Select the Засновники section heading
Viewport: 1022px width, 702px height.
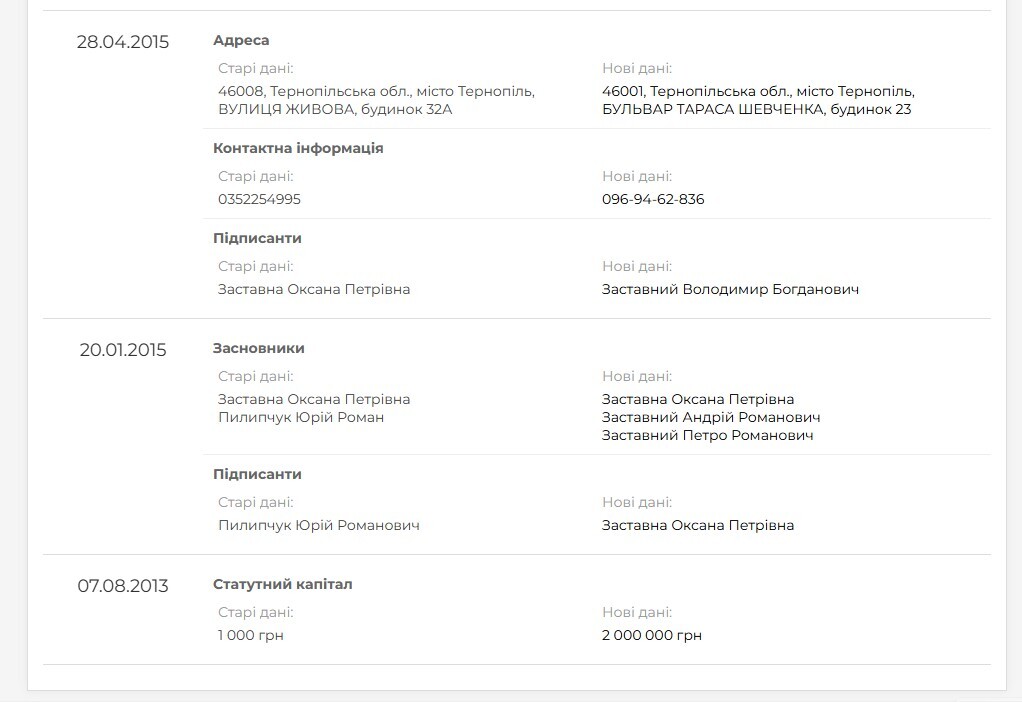coord(259,348)
